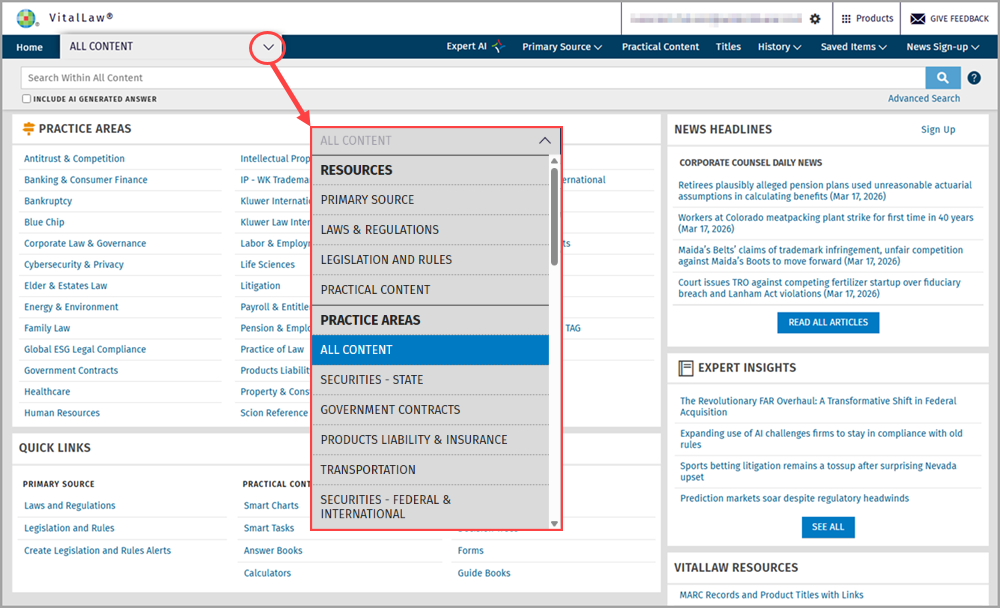Viewport: 1000px width, 608px height.
Task: Expand the News Sign-up menu
Action: pos(943,47)
